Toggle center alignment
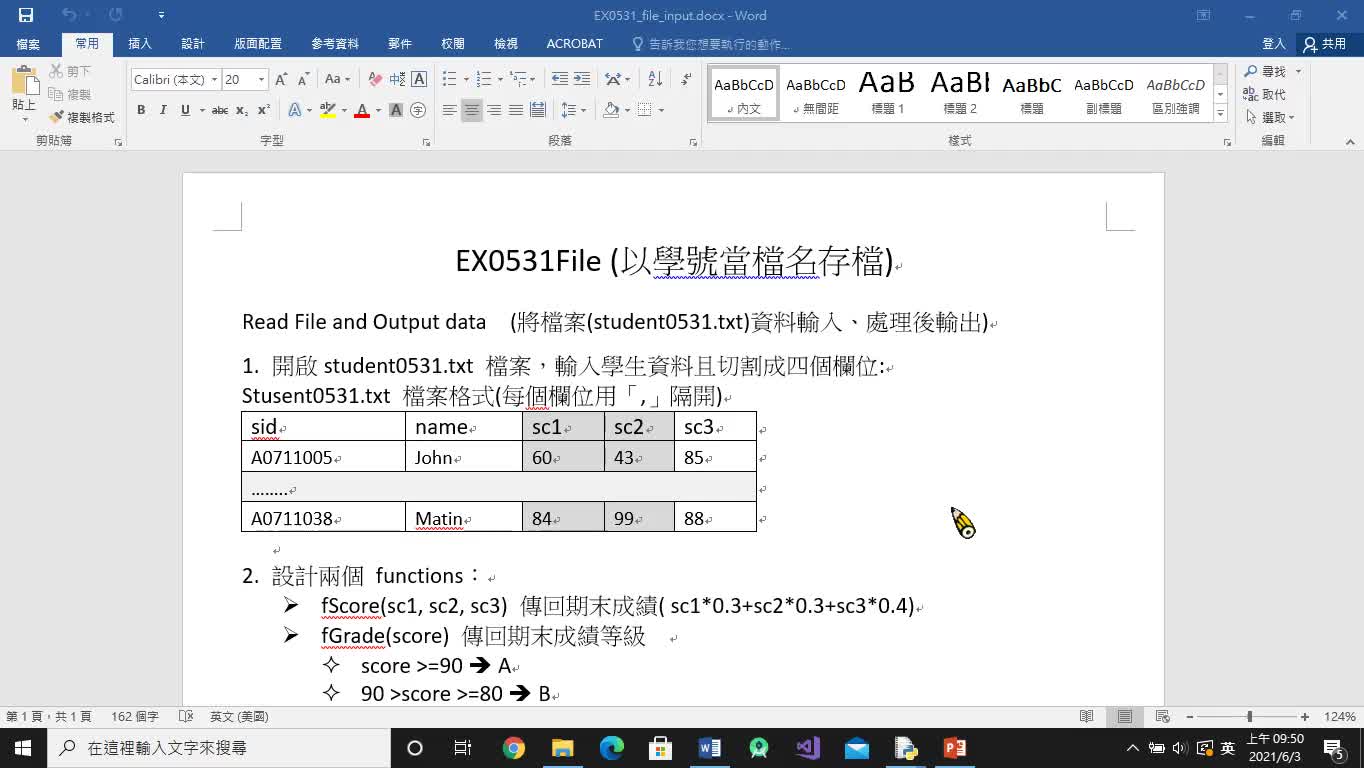Image resolution: width=1364 pixels, height=768 pixels. pyautogui.click(x=472, y=110)
